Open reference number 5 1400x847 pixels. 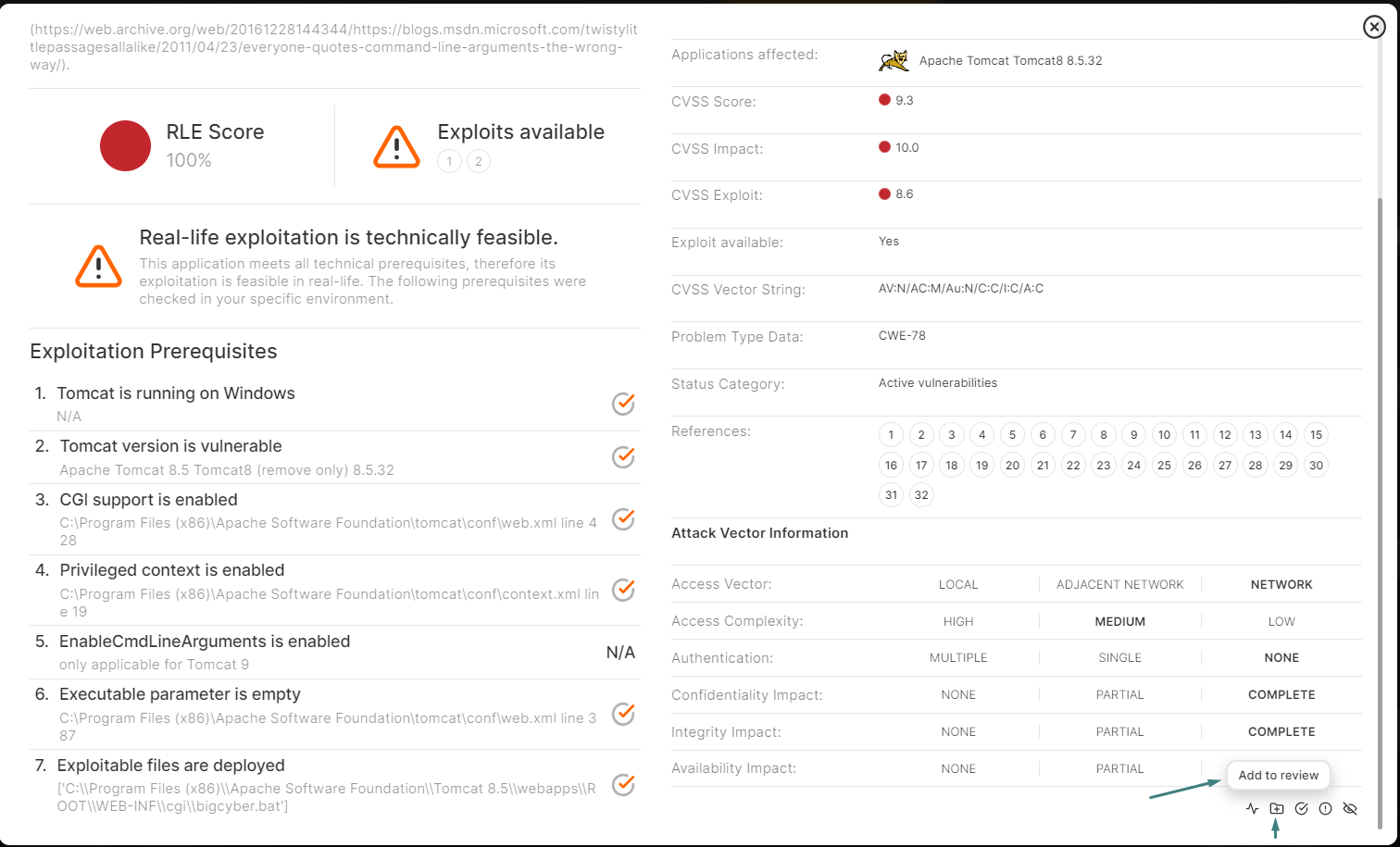tap(1012, 435)
